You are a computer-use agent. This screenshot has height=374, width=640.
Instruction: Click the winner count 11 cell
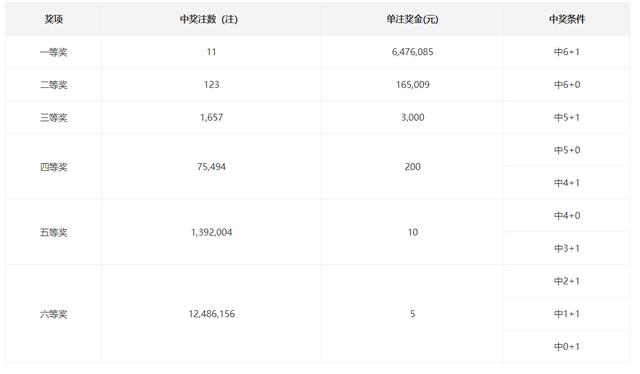point(211,52)
